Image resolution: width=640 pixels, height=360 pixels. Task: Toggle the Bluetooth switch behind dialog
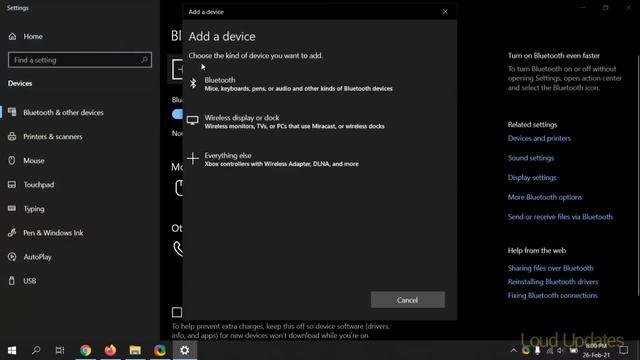click(177, 114)
